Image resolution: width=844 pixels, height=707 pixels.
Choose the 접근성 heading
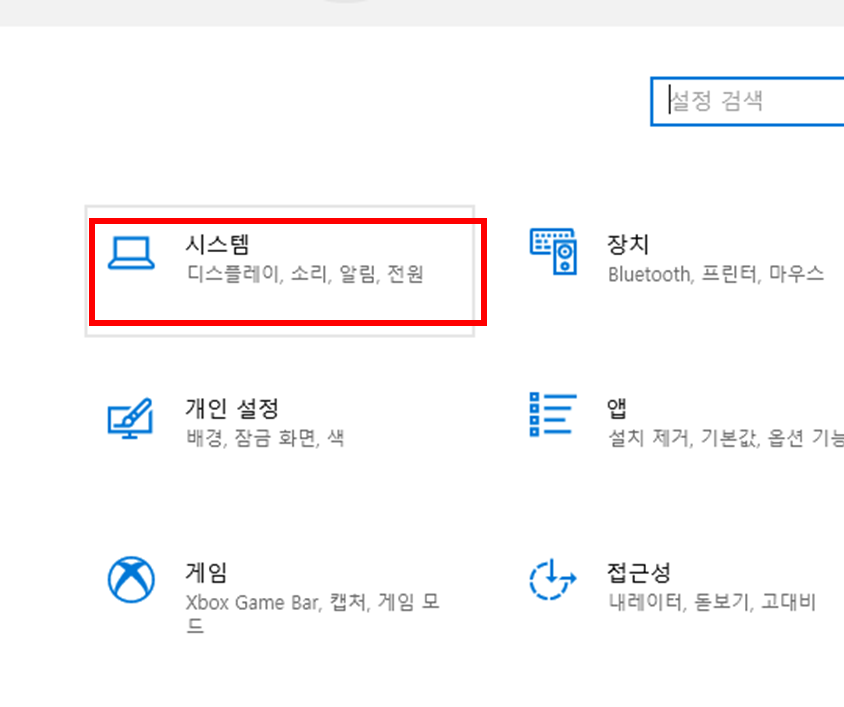coord(639,572)
